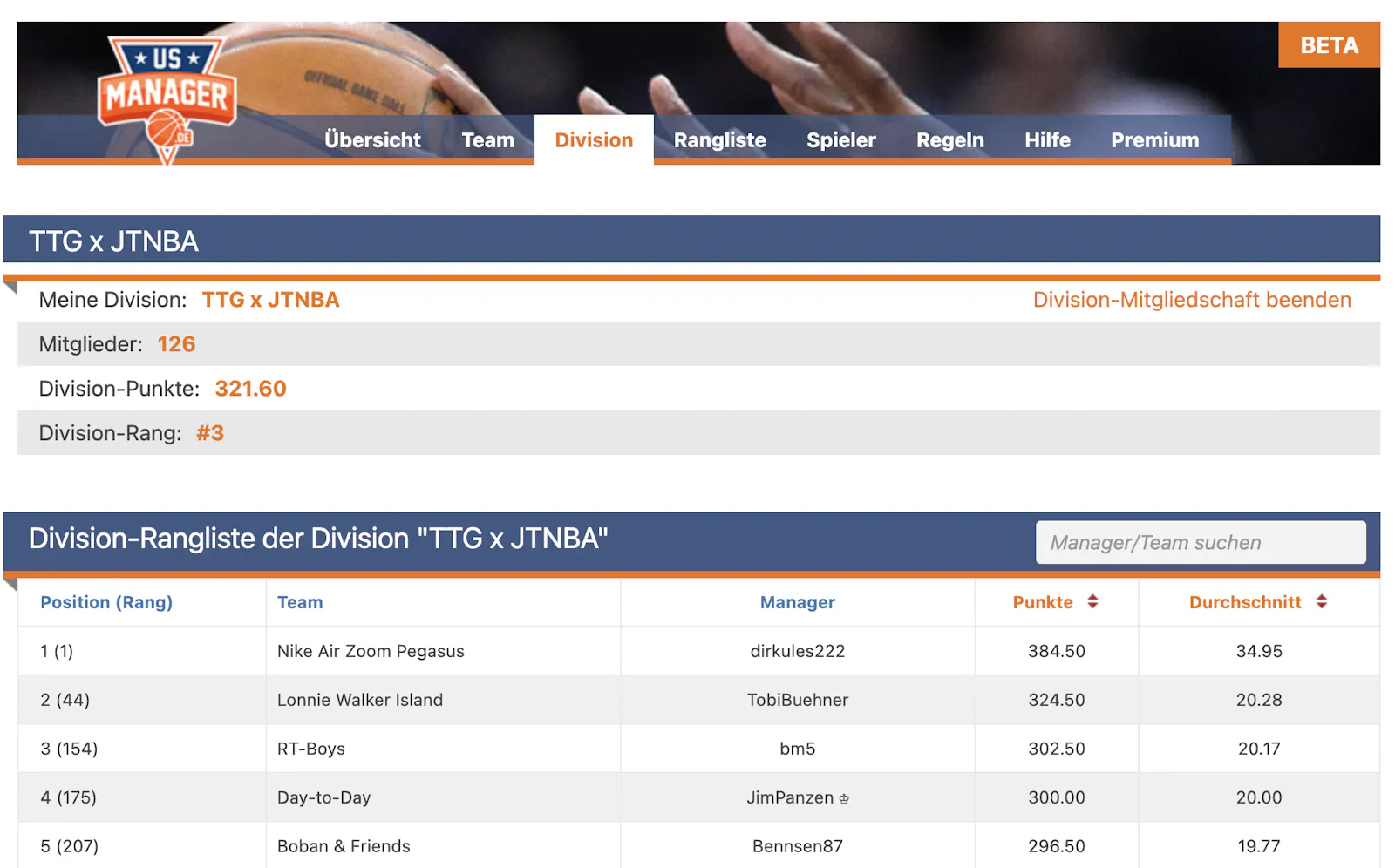Click points value 324.50
Screen dimensions: 1395x868
[1056, 700]
